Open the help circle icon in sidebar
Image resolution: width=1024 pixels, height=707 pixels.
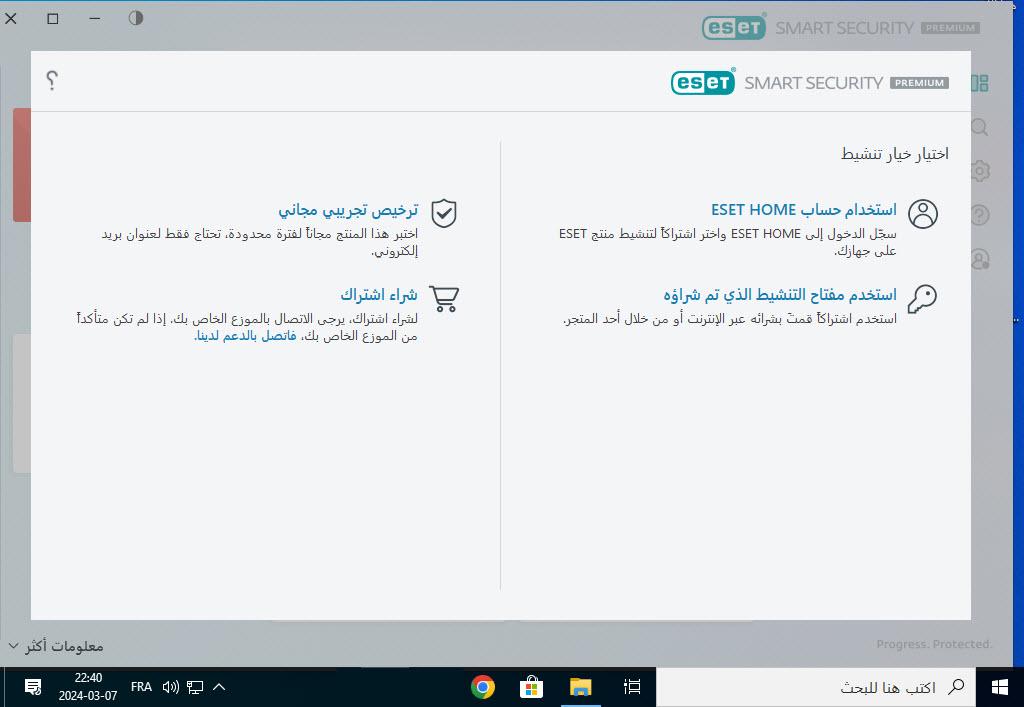pyautogui.click(x=980, y=215)
